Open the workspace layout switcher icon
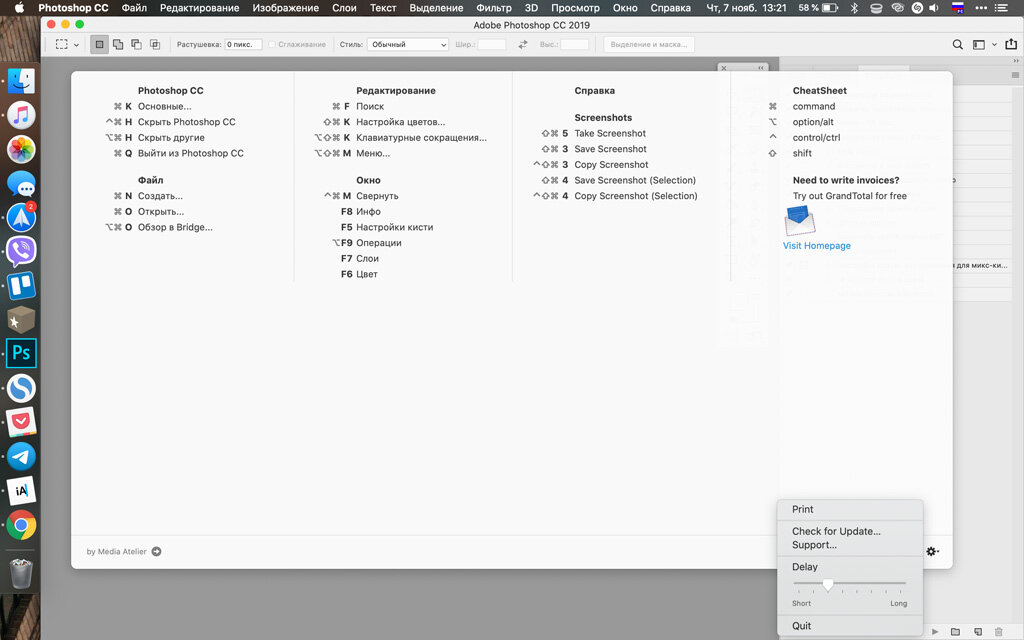The image size is (1024, 640). point(978,44)
